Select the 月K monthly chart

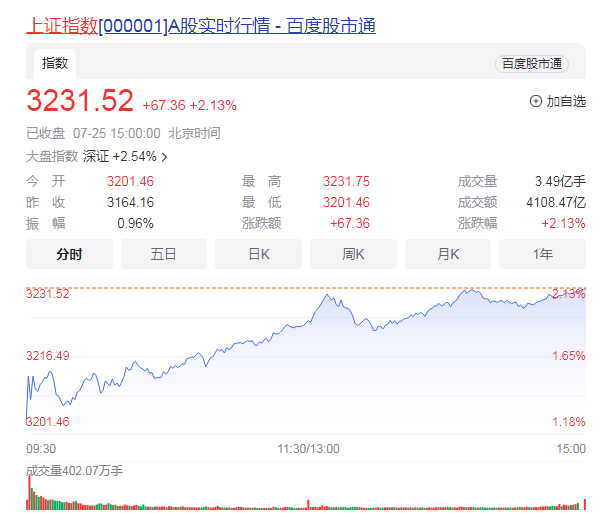point(448,254)
